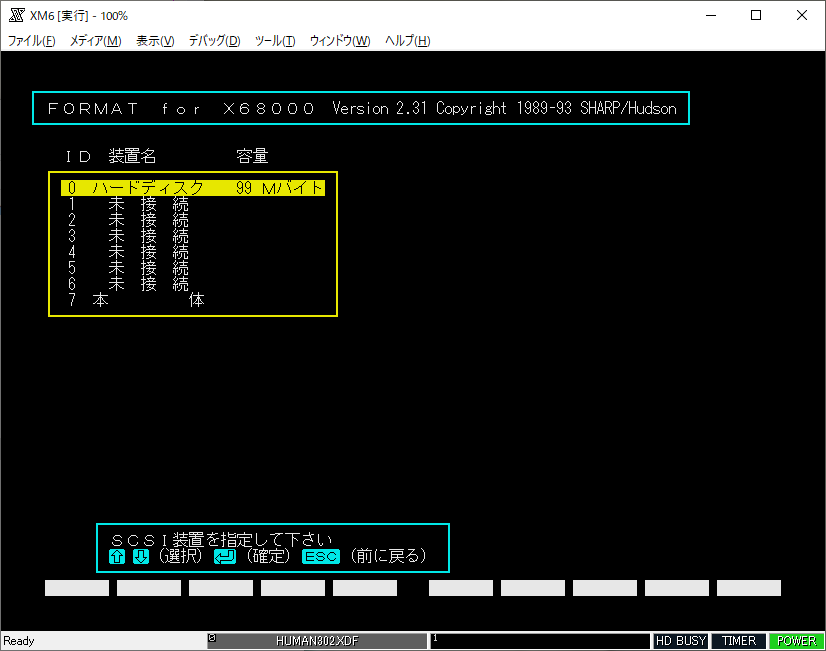
Task: Click the ＩＤ column header
Action: (78, 156)
